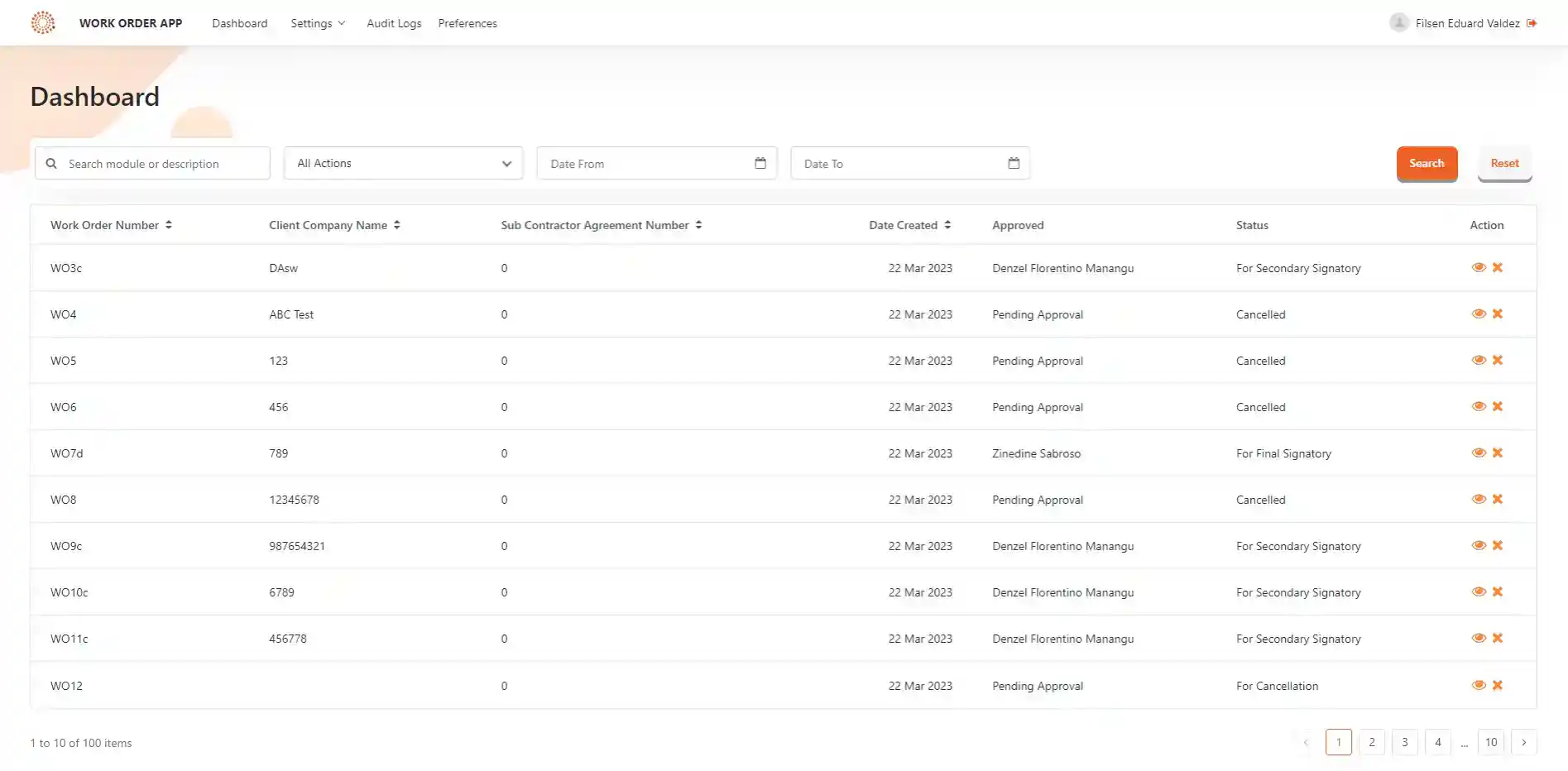View work order WO5 with eye icon

tap(1479, 360)
